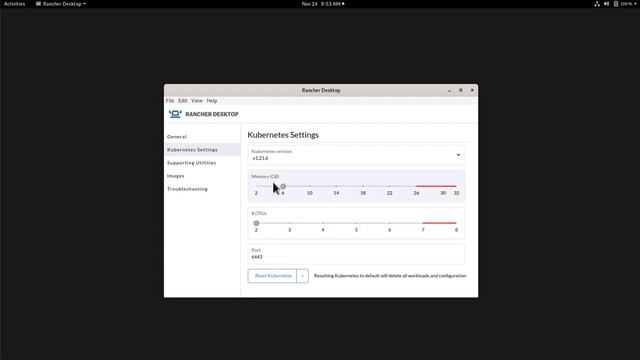Close the Rancher Desktop window
This screenshot has height=360, width=640.
[x=472, y=90]
